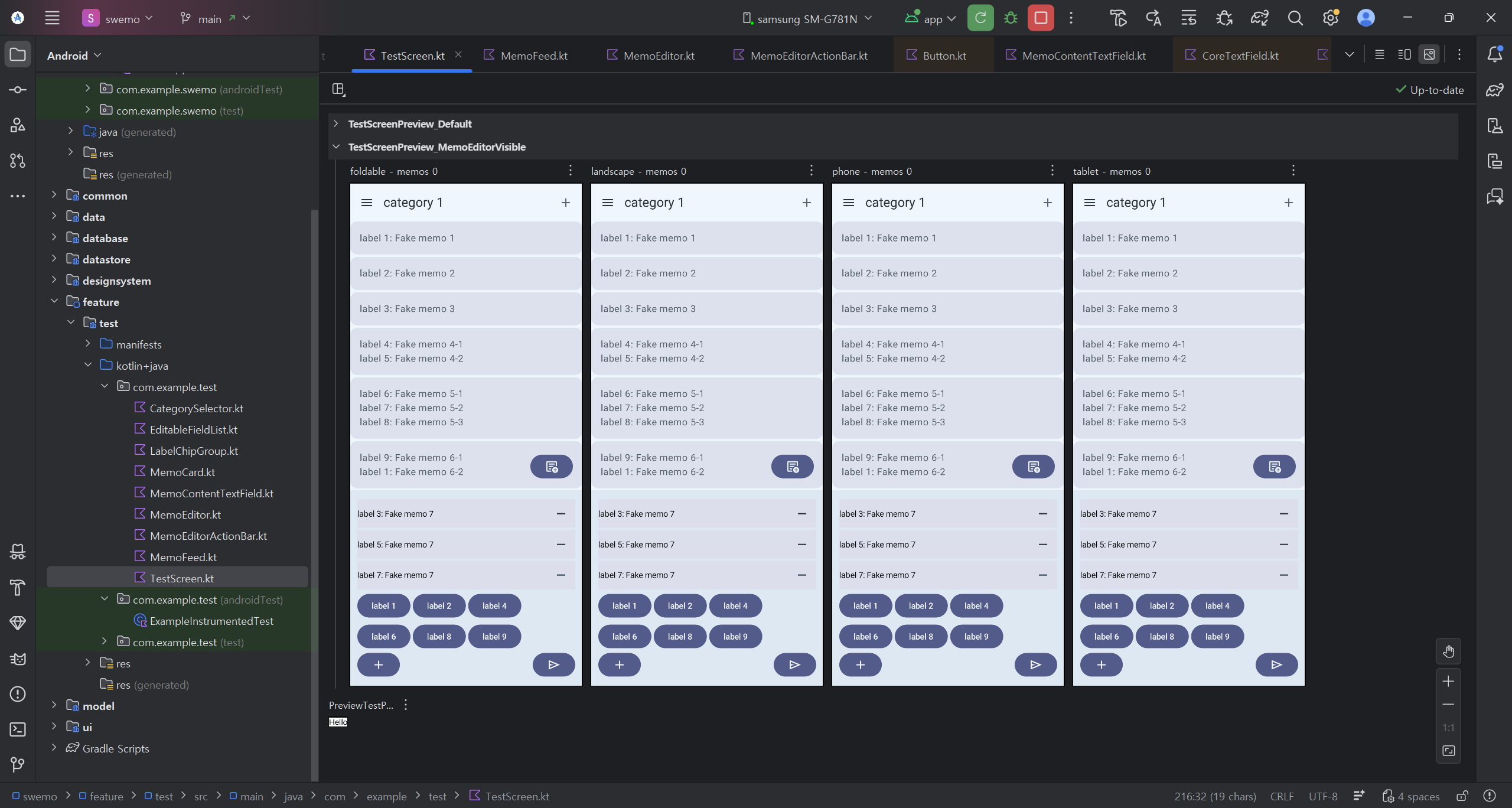Open Search Everywhere magnifier
The height and width of the screenshot is (808, 1512).
pos(1295,18)
